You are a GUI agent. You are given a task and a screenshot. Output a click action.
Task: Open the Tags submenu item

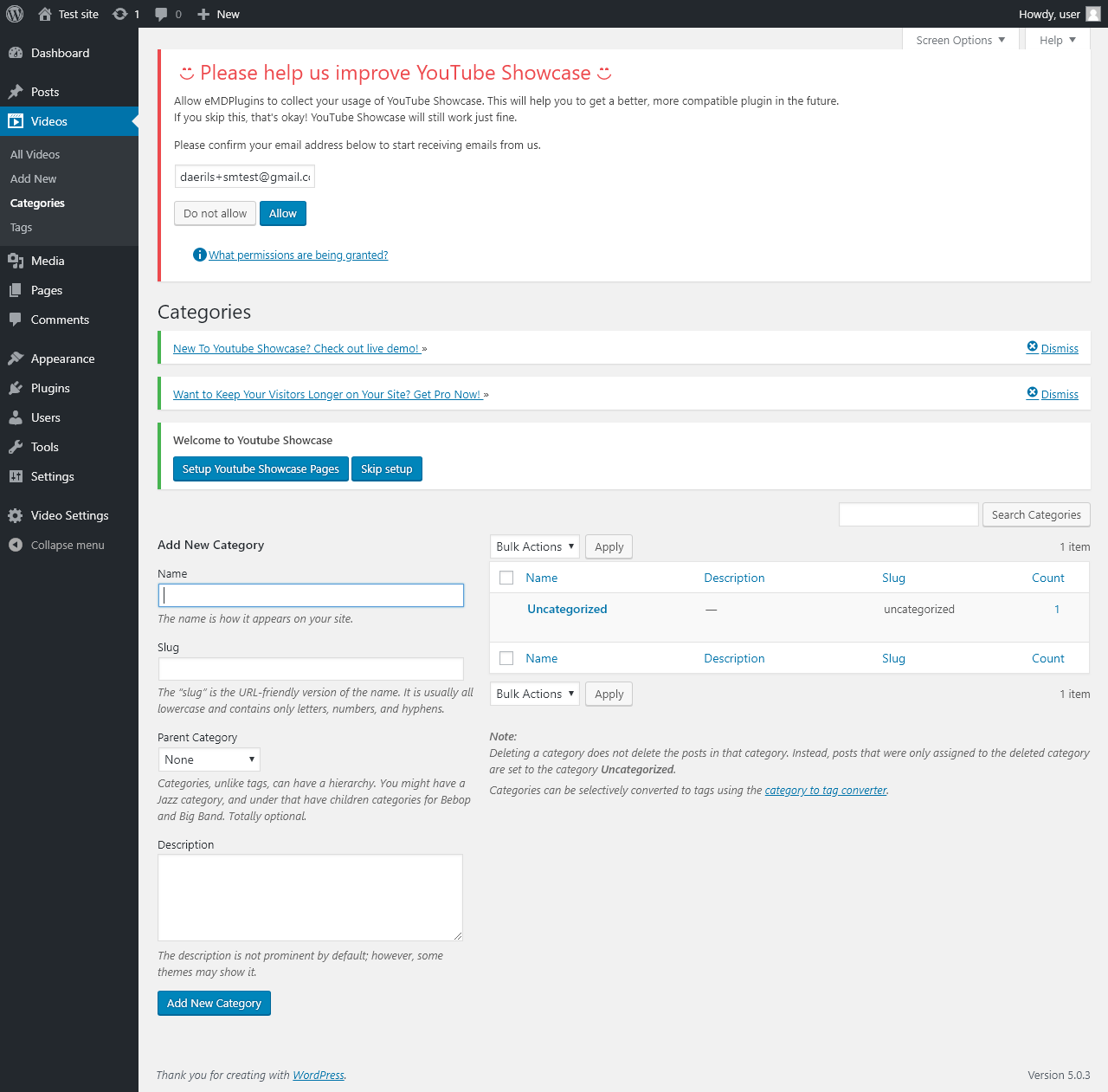click(22, 228)
